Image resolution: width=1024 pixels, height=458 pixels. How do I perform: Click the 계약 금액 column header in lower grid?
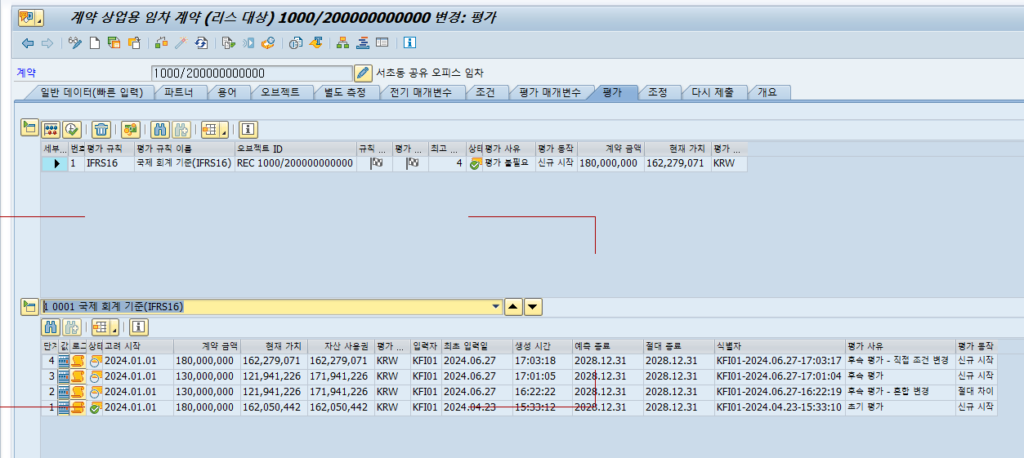tap(207, 345)
